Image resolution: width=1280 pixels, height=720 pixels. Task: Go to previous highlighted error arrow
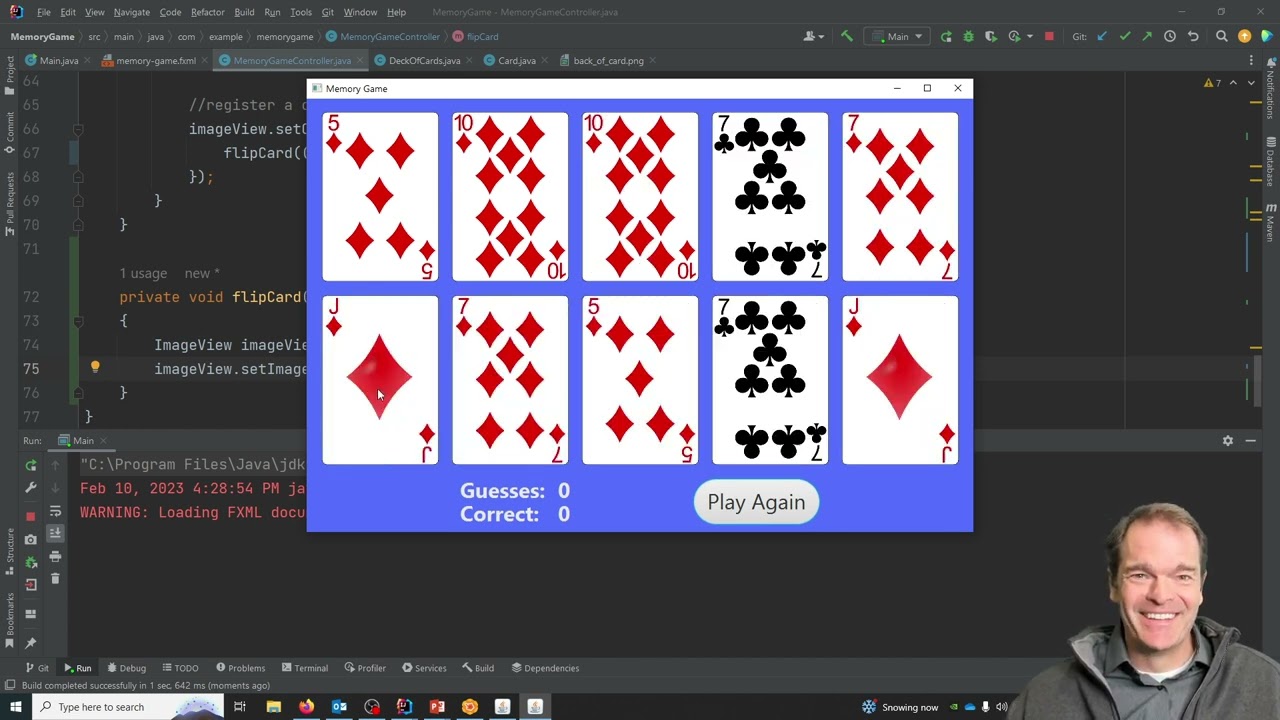1233,83
